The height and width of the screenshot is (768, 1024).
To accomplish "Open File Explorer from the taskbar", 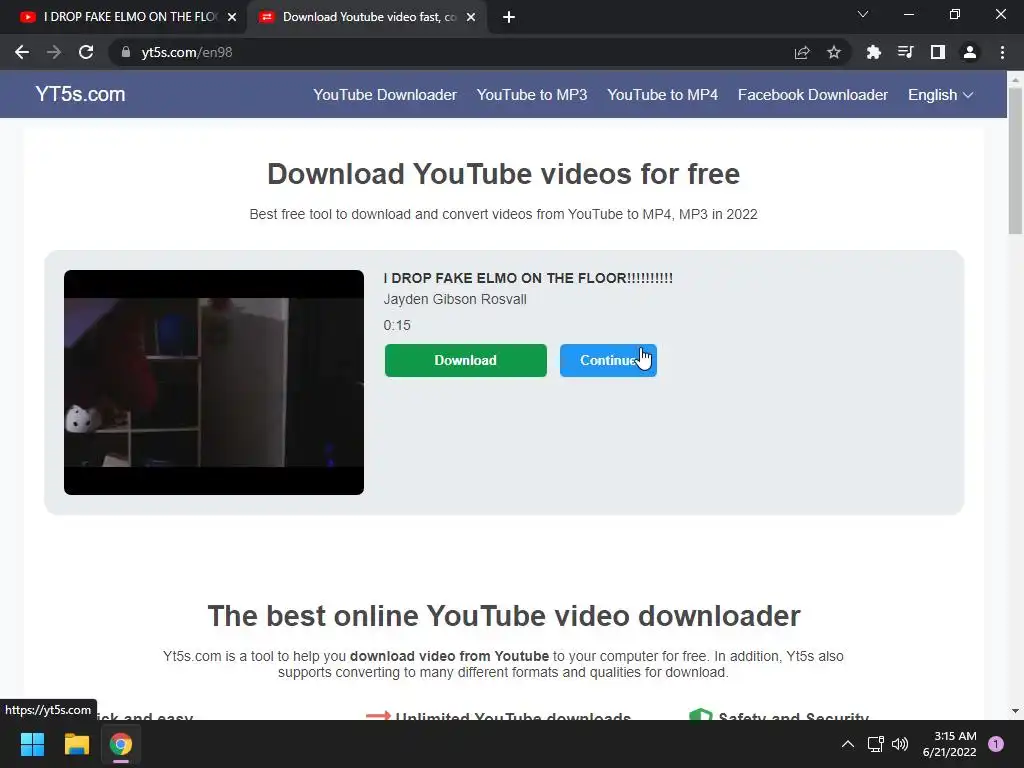I will pyautogui.click(x=76, y=744).
